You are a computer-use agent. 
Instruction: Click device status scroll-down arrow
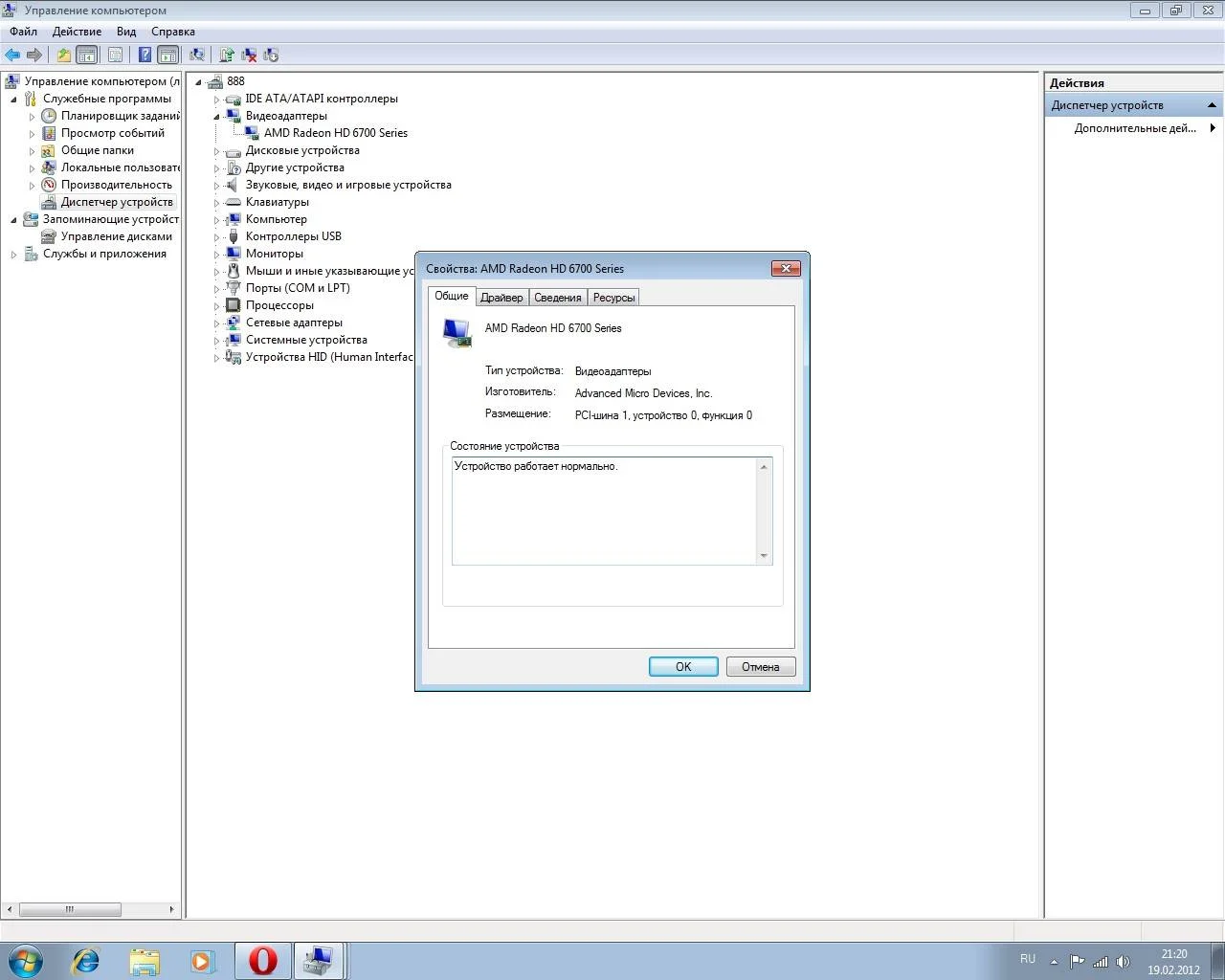[x=764, y=556]
